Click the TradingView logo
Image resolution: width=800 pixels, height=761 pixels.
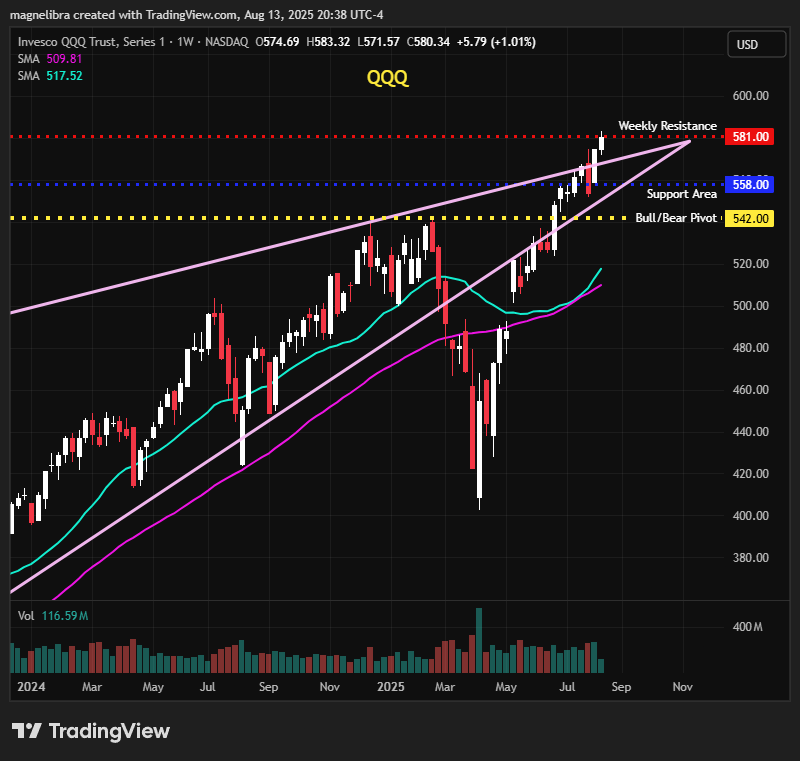91,731
